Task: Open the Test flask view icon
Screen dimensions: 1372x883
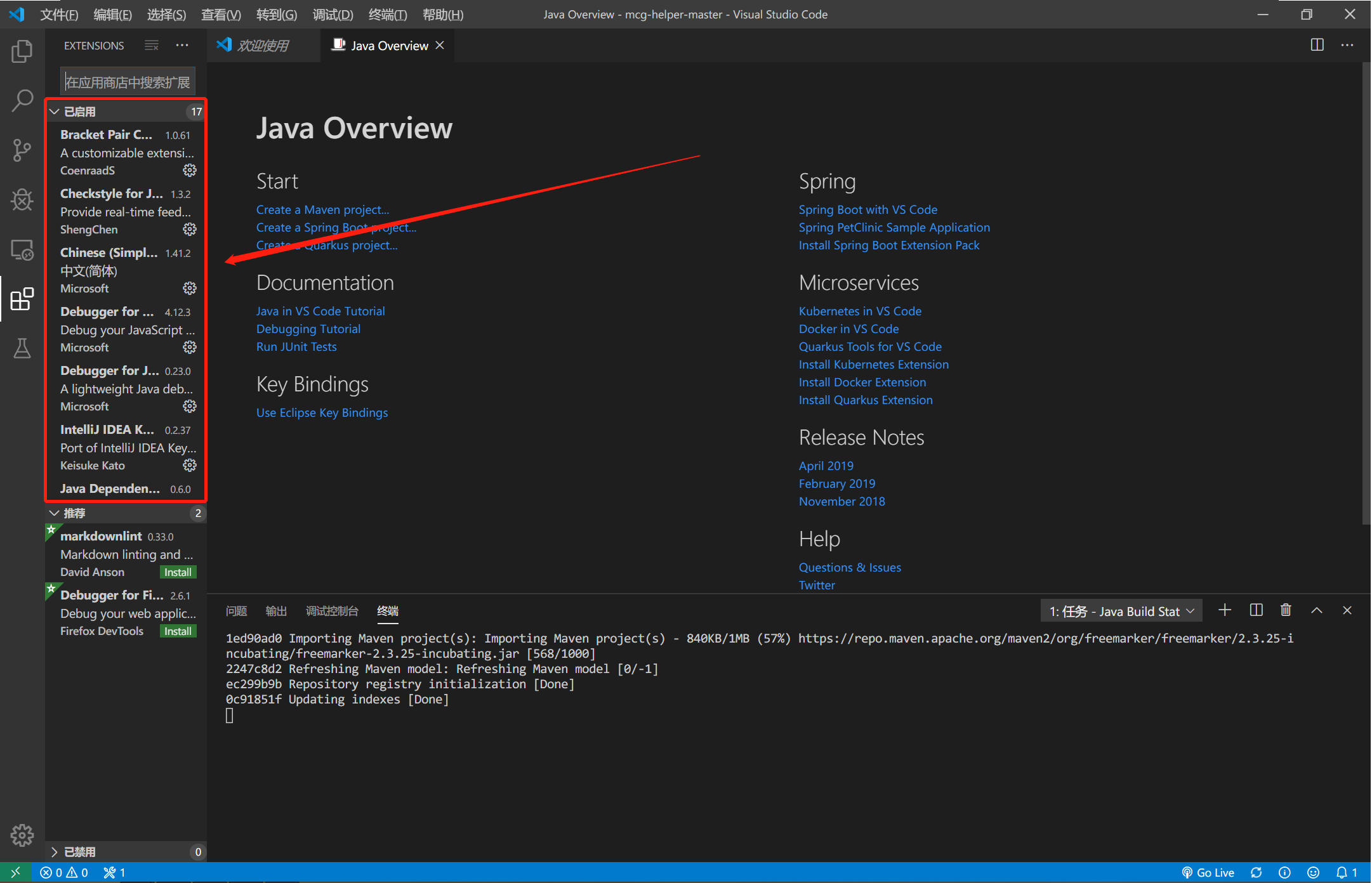Action: click(x=22, y=348)
